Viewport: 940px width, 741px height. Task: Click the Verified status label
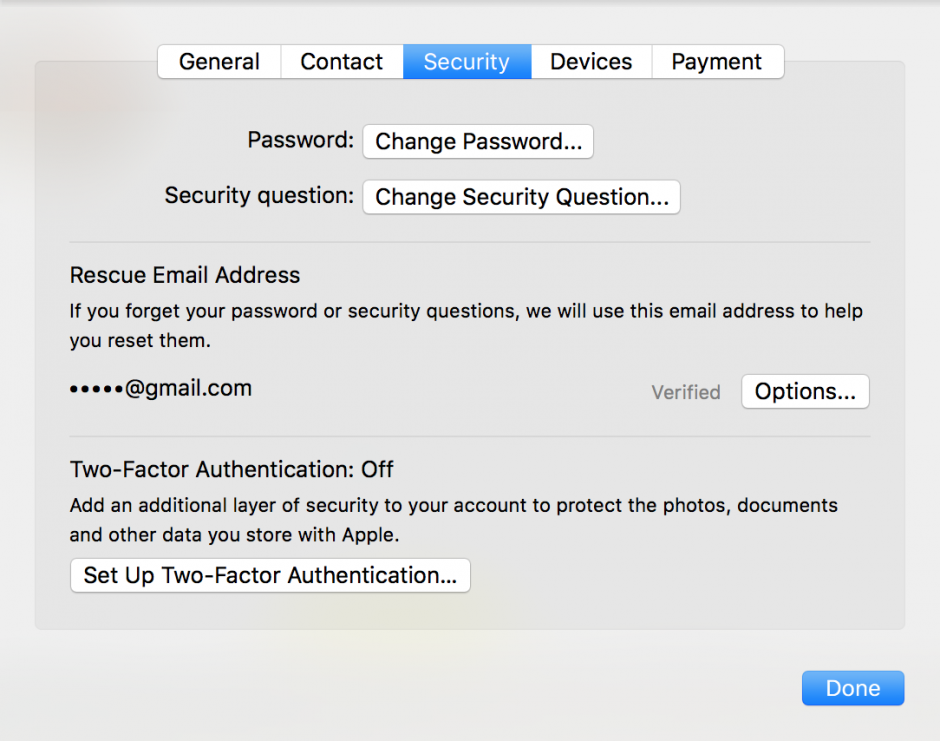tap(685, 392)
